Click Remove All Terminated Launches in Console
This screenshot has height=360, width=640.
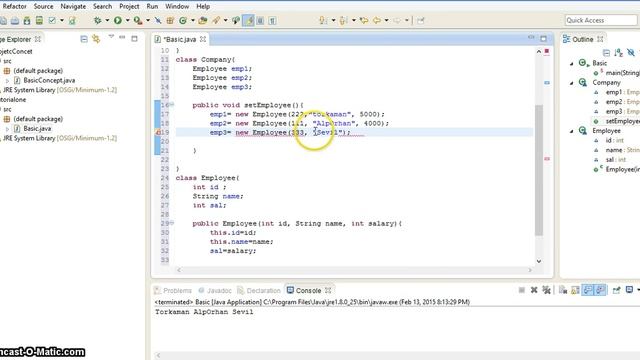coord(547,290)
